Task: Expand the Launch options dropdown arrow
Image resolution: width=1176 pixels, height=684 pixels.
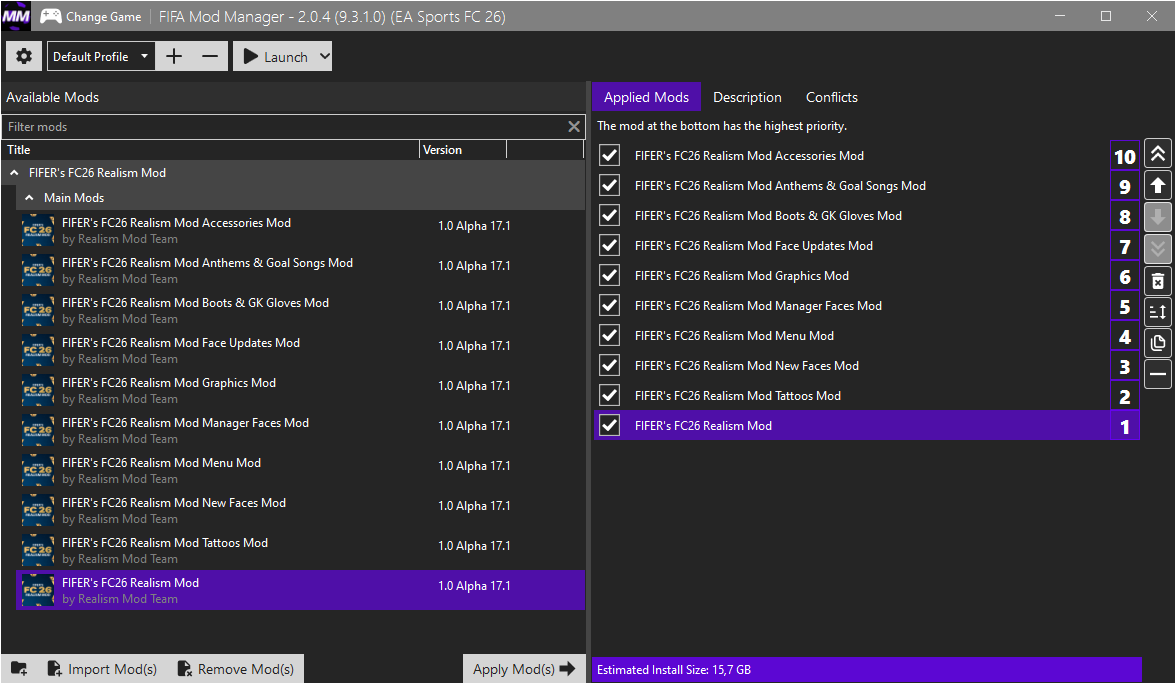Action: (x=324, y=57)
